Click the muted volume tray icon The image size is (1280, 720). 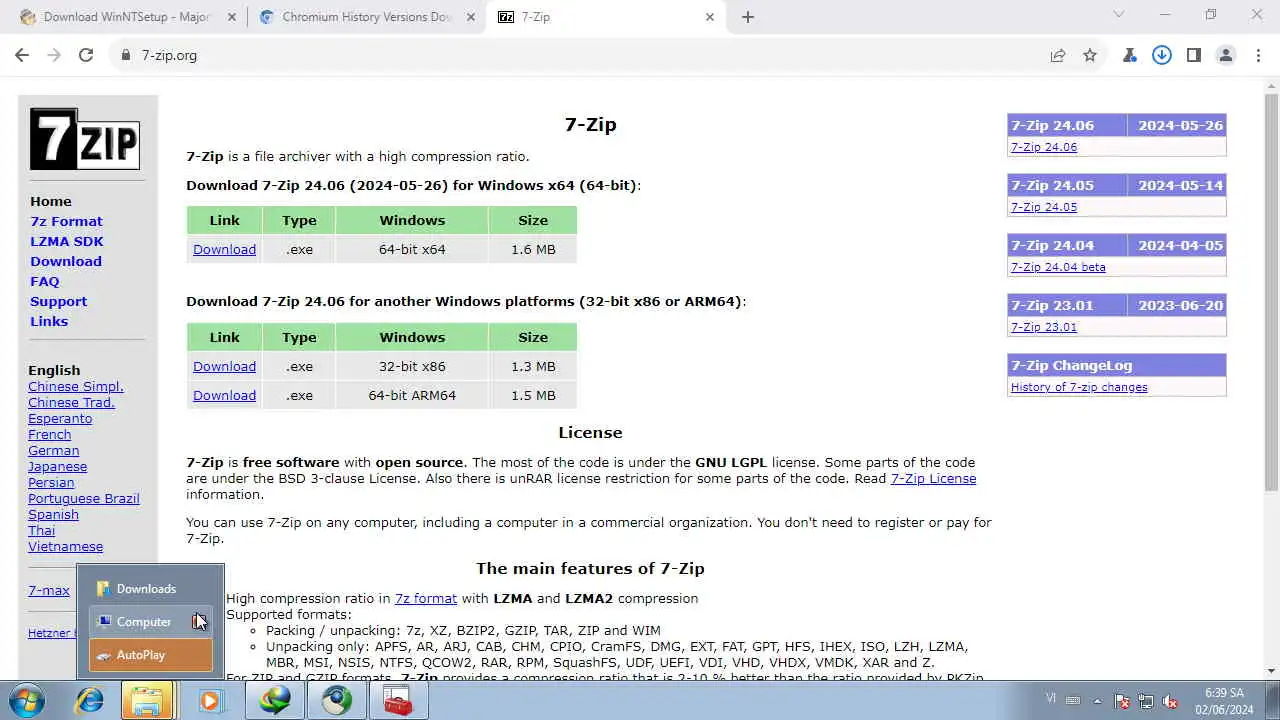[x=1171, y=701]
